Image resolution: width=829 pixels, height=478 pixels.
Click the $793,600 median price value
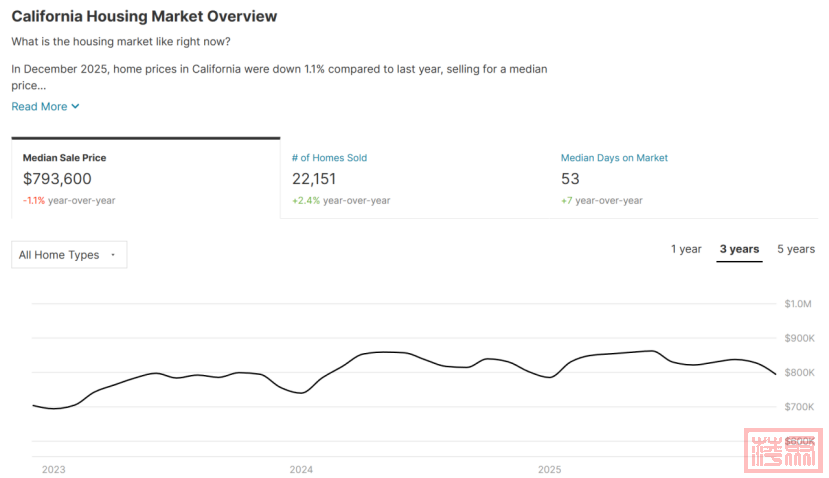57,179
